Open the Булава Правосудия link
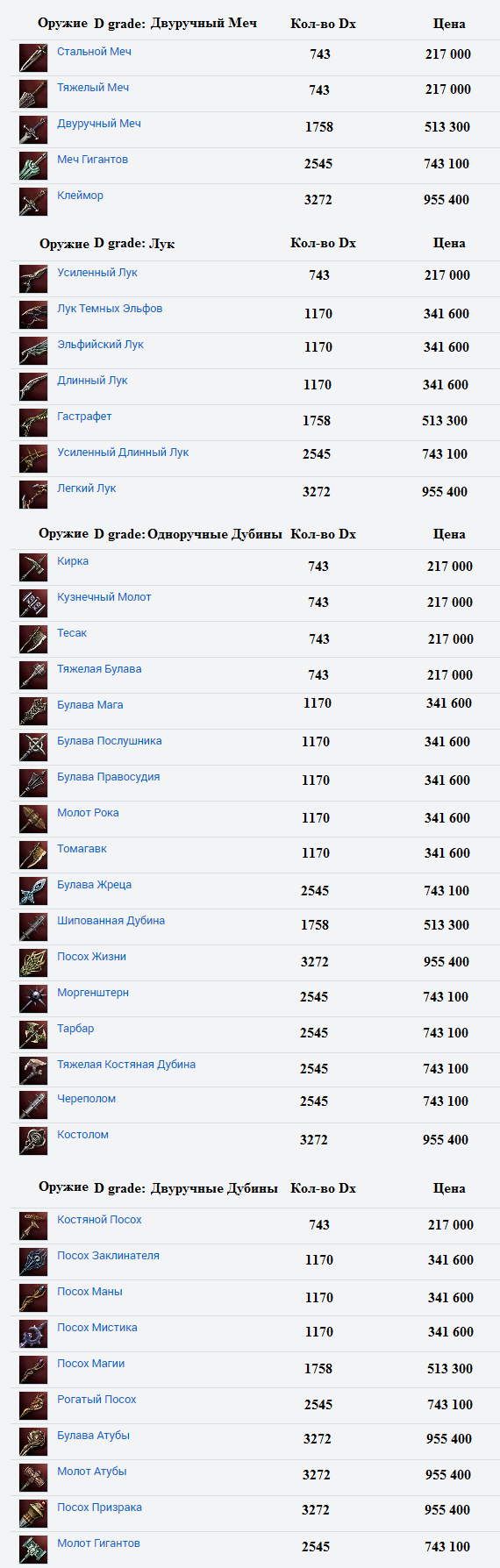The width and height of the screenshot is (500, 1568). 109,777
